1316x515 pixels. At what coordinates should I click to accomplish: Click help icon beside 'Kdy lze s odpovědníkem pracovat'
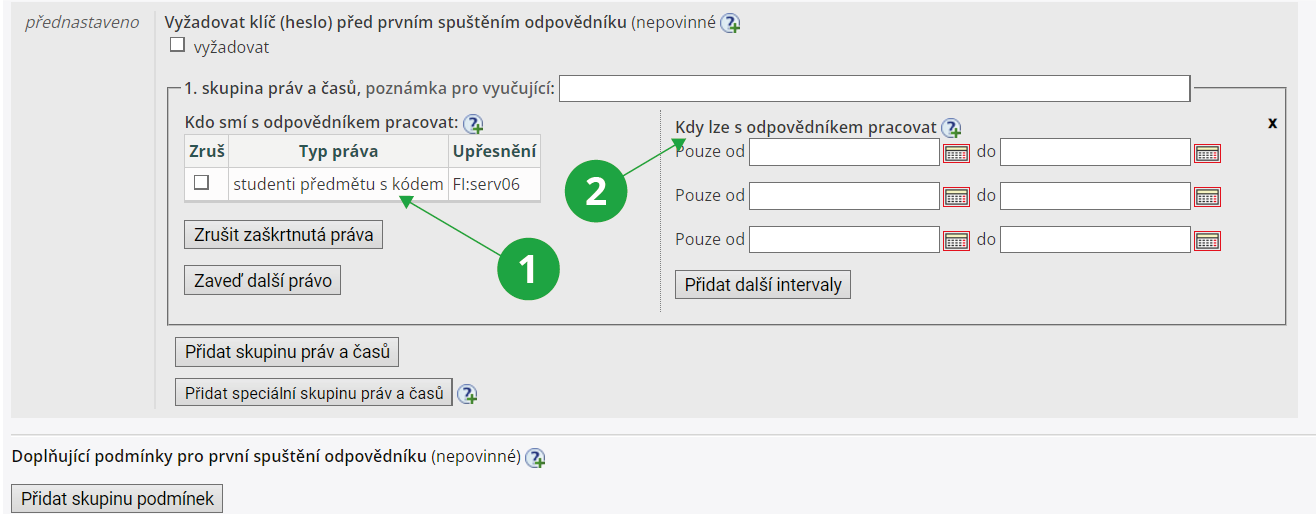pyautogui.click(x=951, y=128)
